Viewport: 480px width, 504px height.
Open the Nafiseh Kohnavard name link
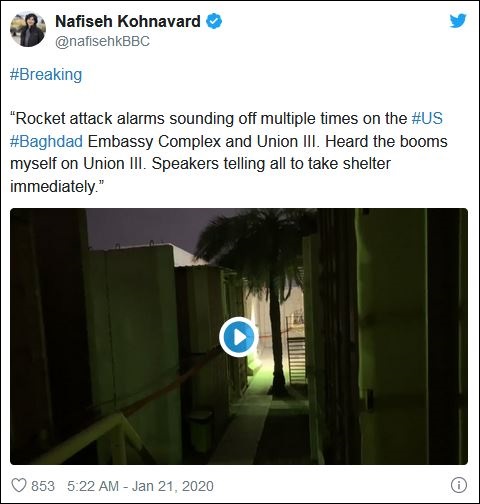click(128, 21)
